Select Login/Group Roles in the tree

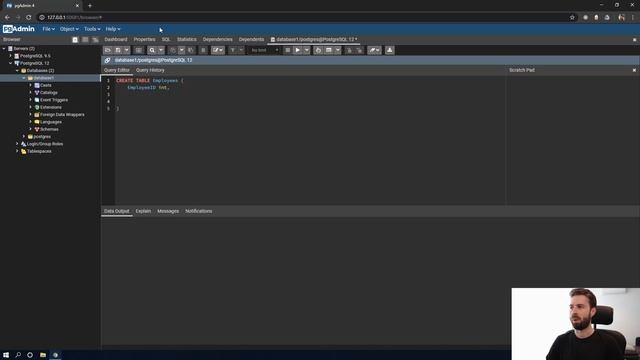tap(45, 144)
